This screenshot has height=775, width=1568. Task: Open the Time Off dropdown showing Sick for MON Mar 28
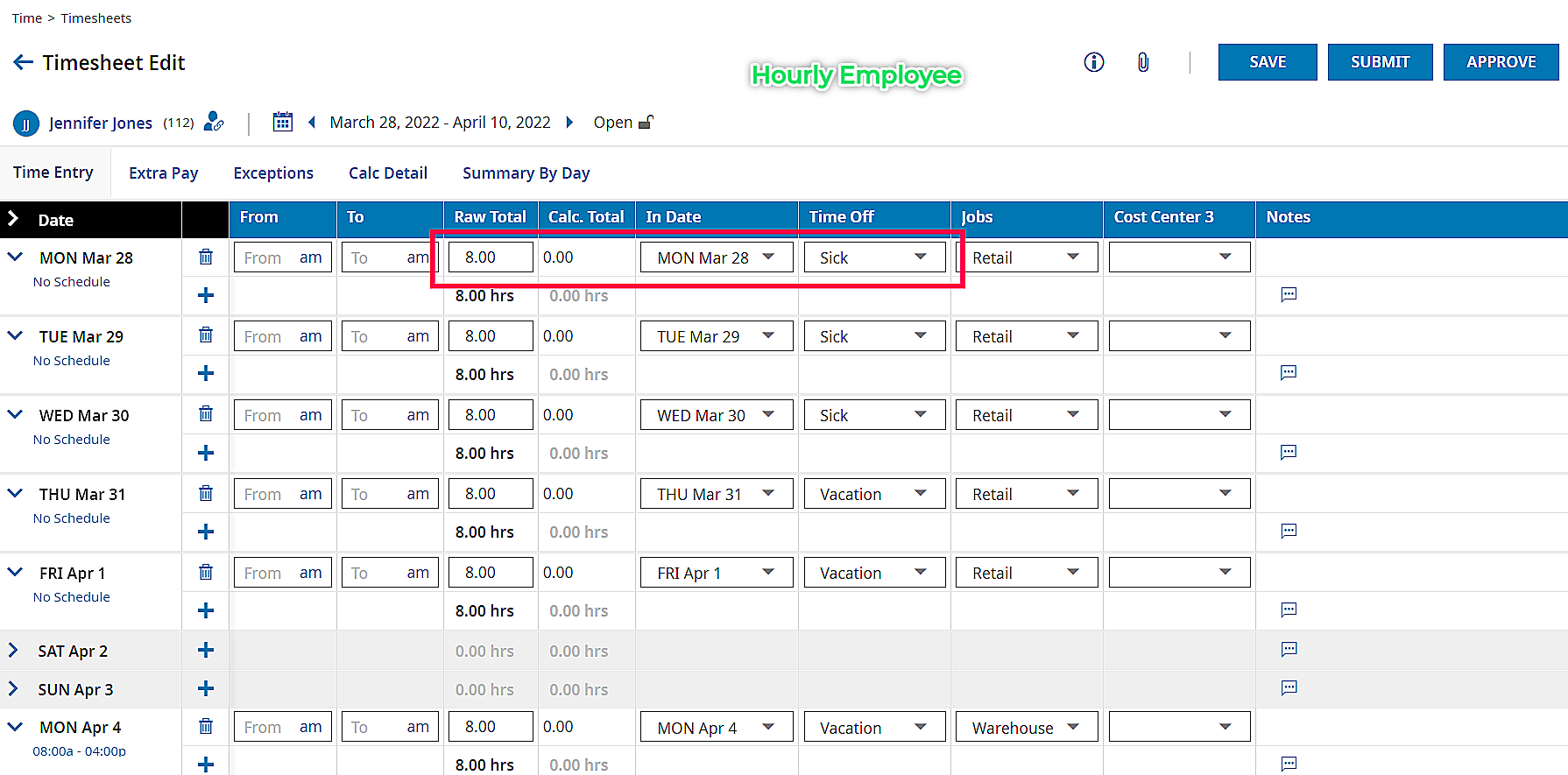click(x=875, y=257)
